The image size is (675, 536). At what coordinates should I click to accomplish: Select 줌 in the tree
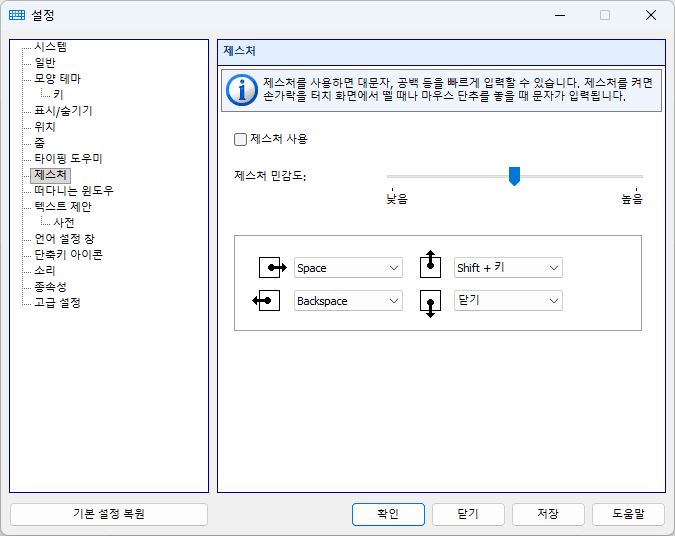click(40, 143)
